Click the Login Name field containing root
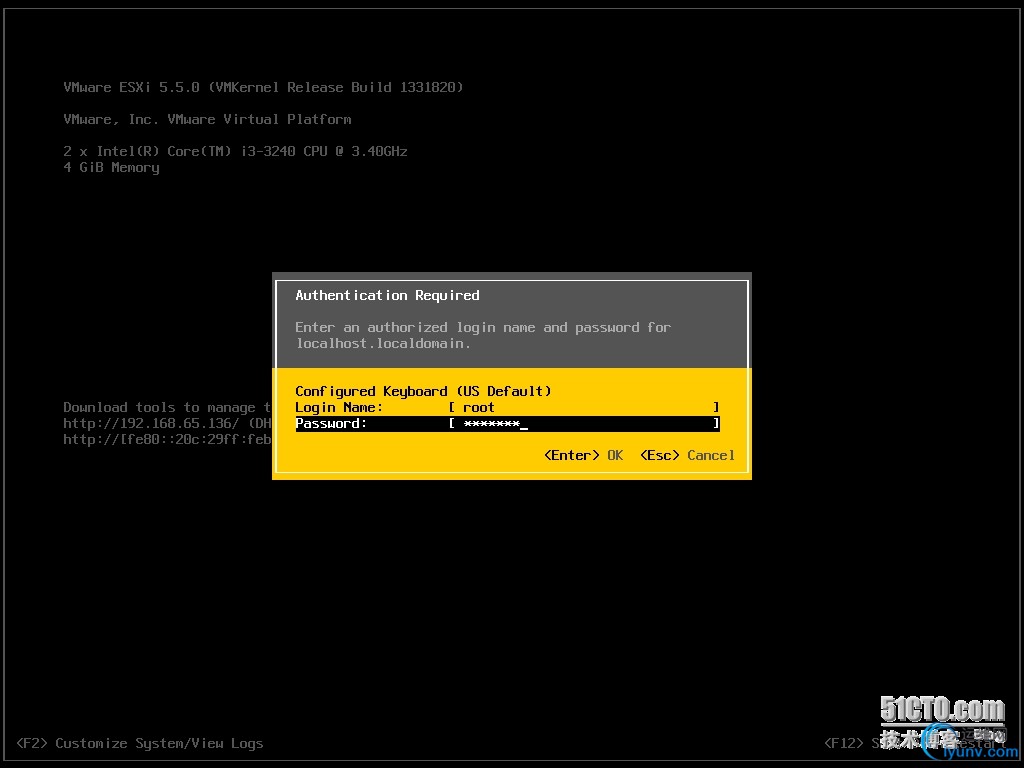The width and height of the screenshot is (1024, 768). (x=584, y=408)
